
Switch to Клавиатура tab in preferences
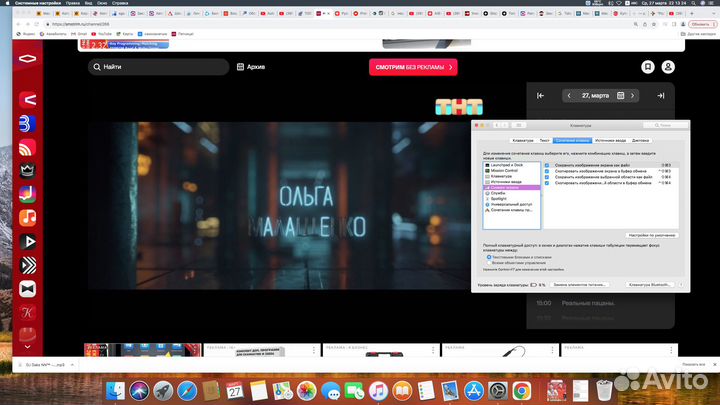[523, 141]
